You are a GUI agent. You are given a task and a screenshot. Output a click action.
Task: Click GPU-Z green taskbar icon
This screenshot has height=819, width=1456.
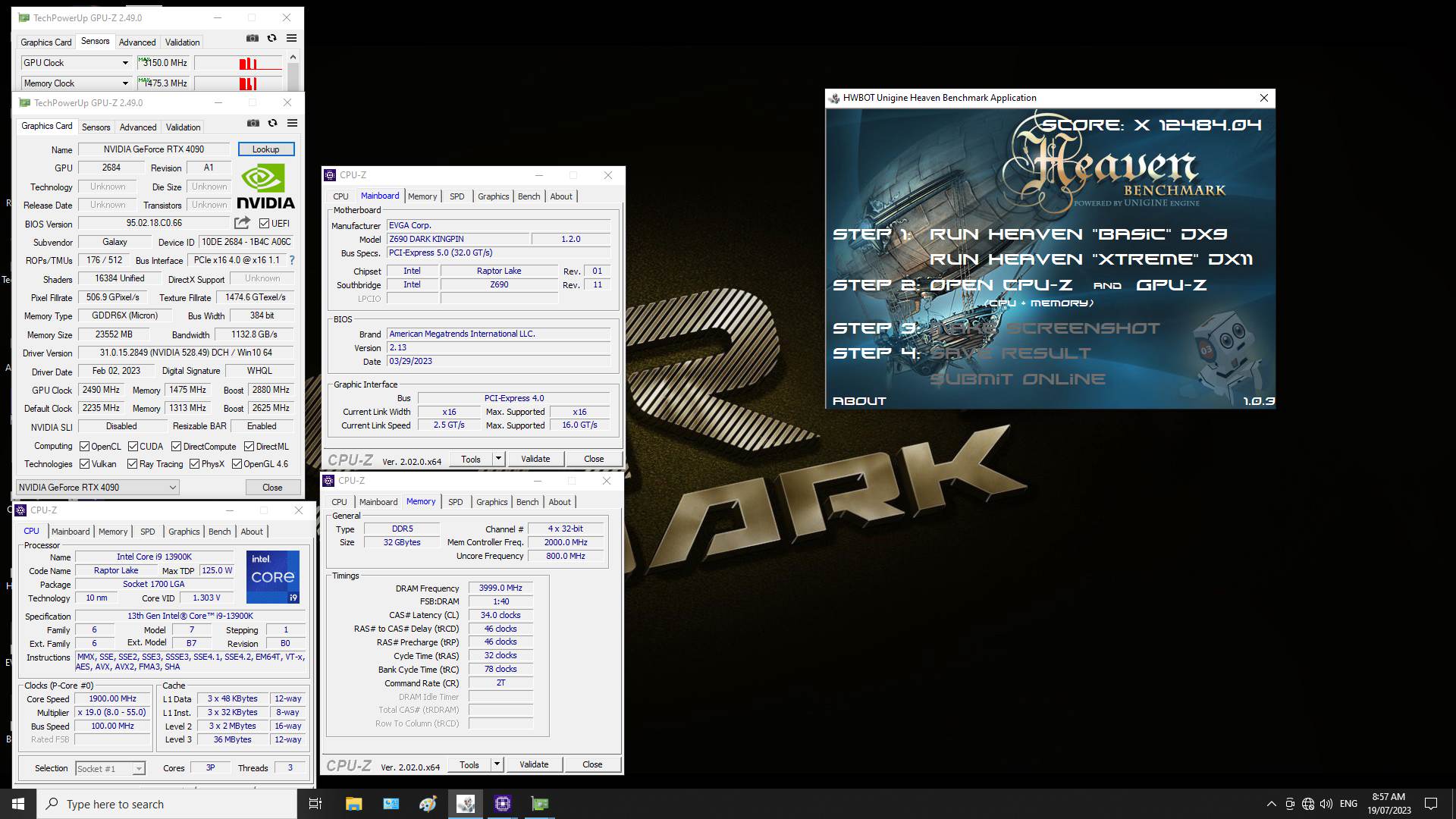540,804
